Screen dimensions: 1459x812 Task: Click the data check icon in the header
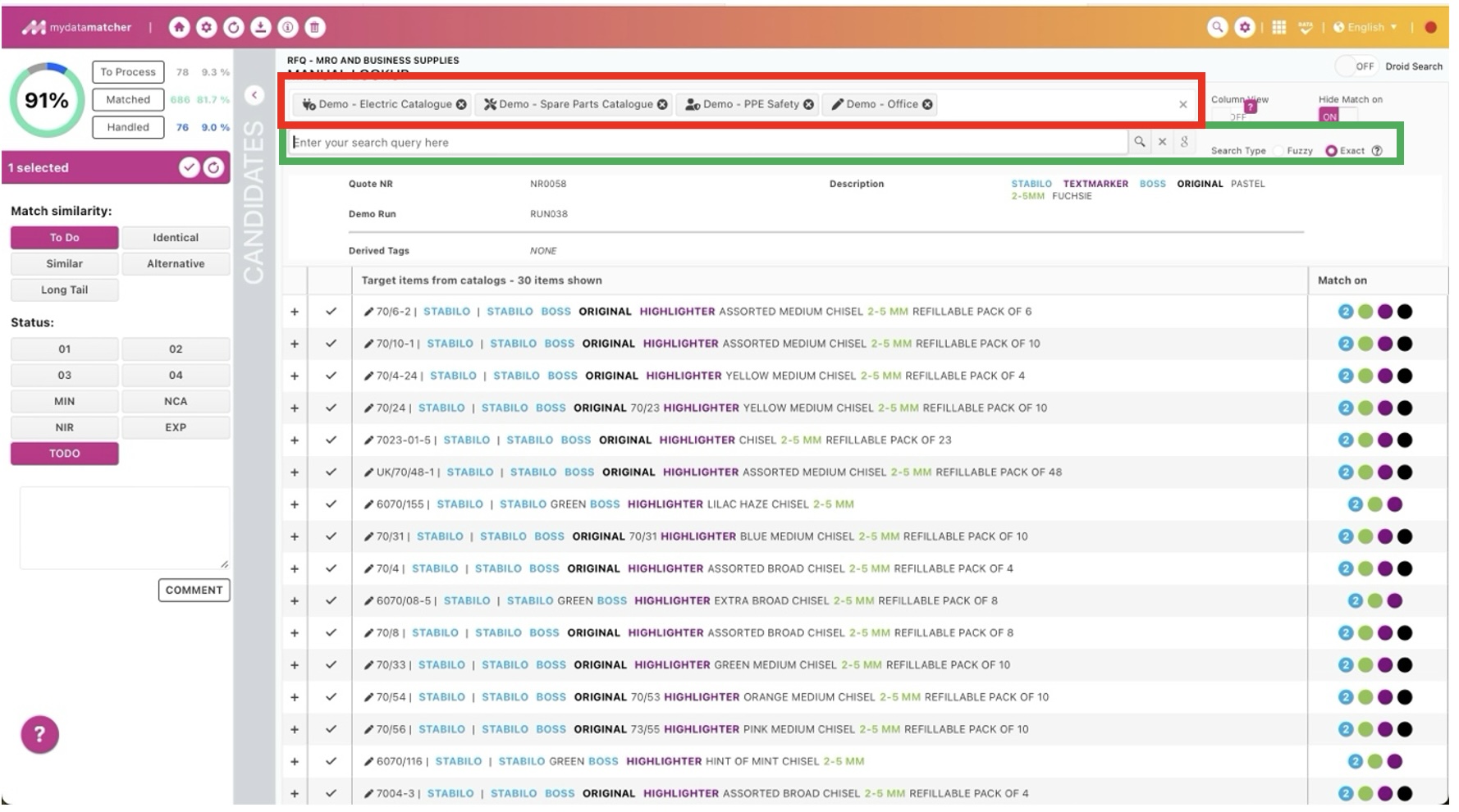(1306, 27)
